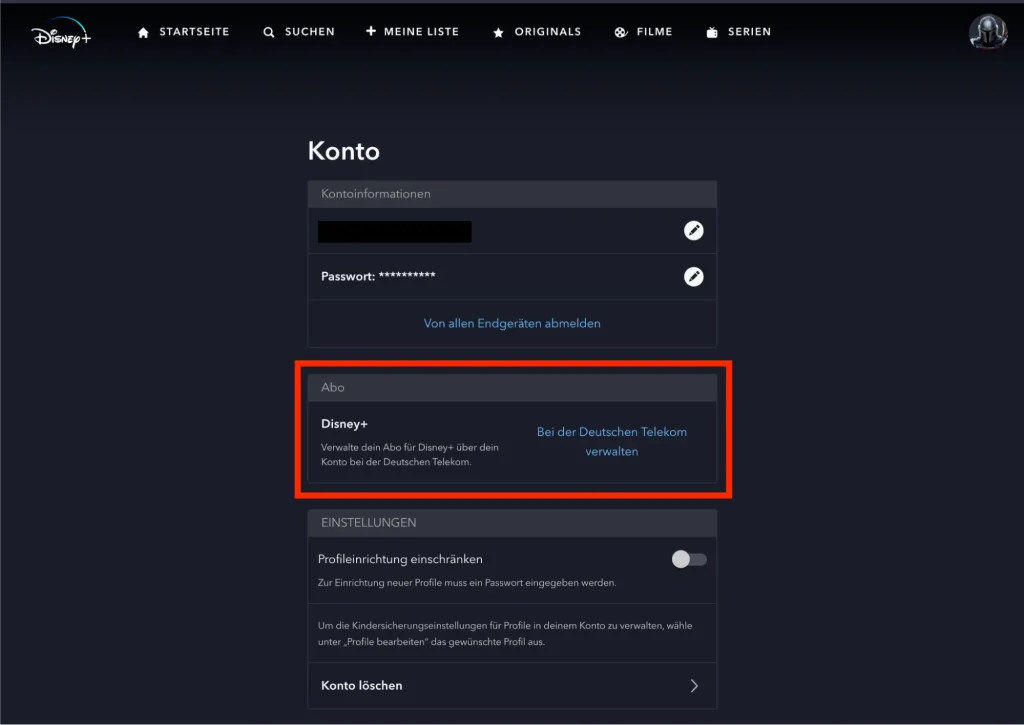The height and width of the screenshot is (725, 1024).
Task: Click the house icon beside Startseite
Action: (x=143, y=32)
